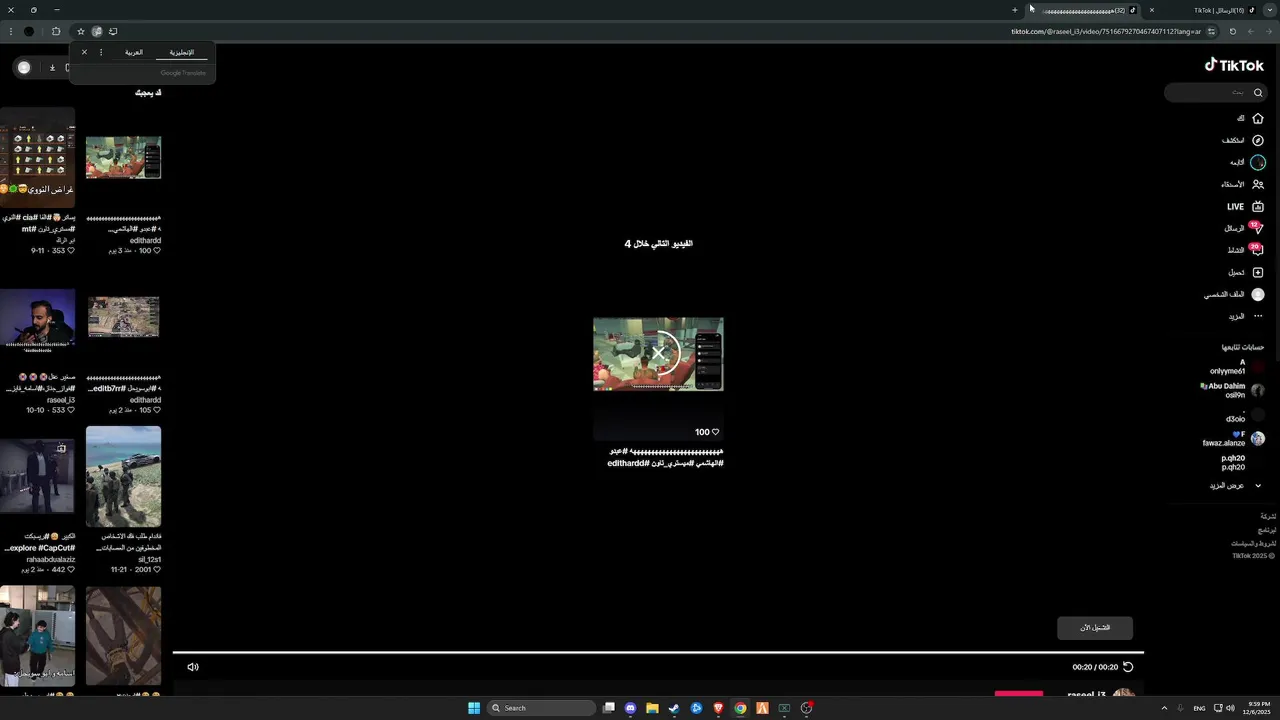Open the profile avatar sidebar item
Screen dimensions: 1280x720
[1258, 294]
